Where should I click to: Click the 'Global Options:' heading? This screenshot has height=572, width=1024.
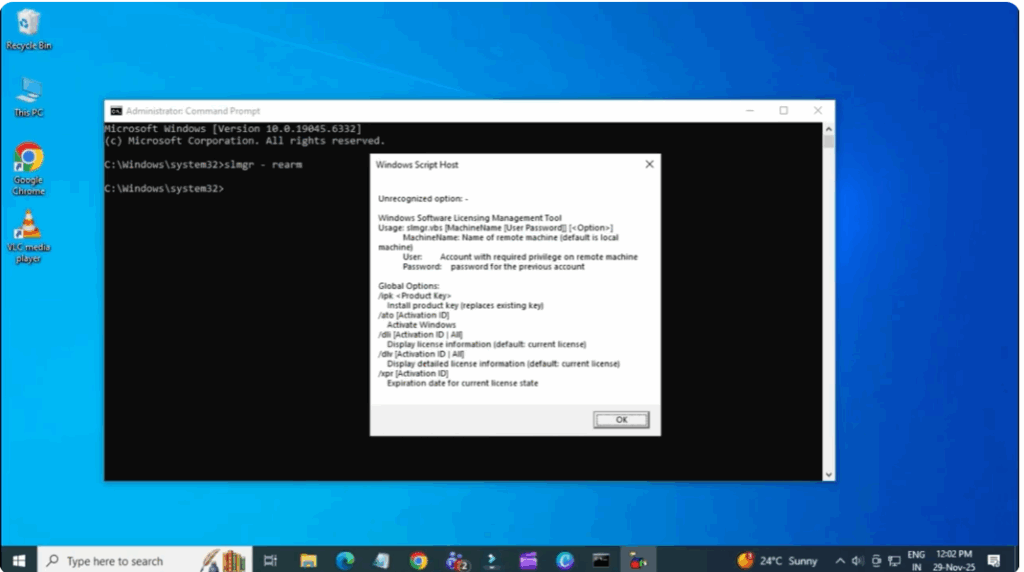[x=409, y=286]
